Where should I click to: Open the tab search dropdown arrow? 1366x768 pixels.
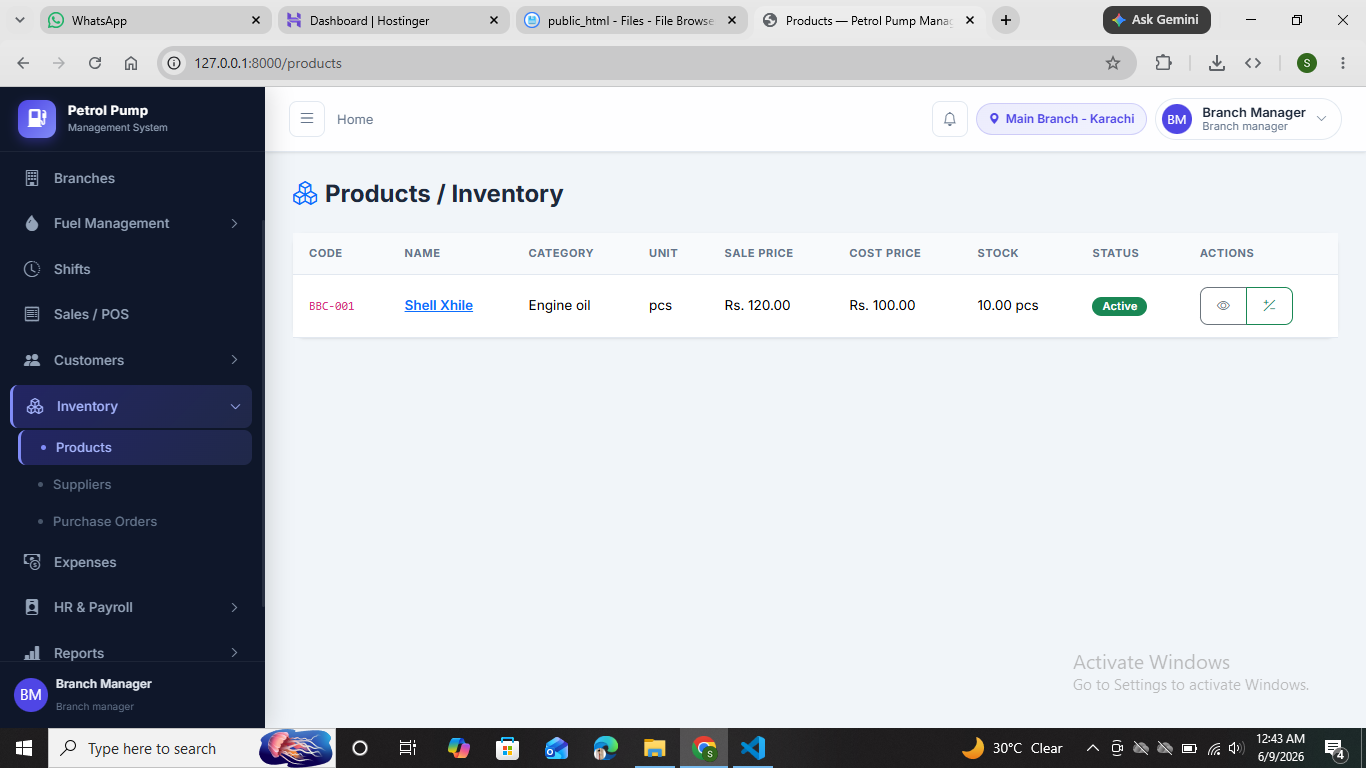[x=19, y=20]
